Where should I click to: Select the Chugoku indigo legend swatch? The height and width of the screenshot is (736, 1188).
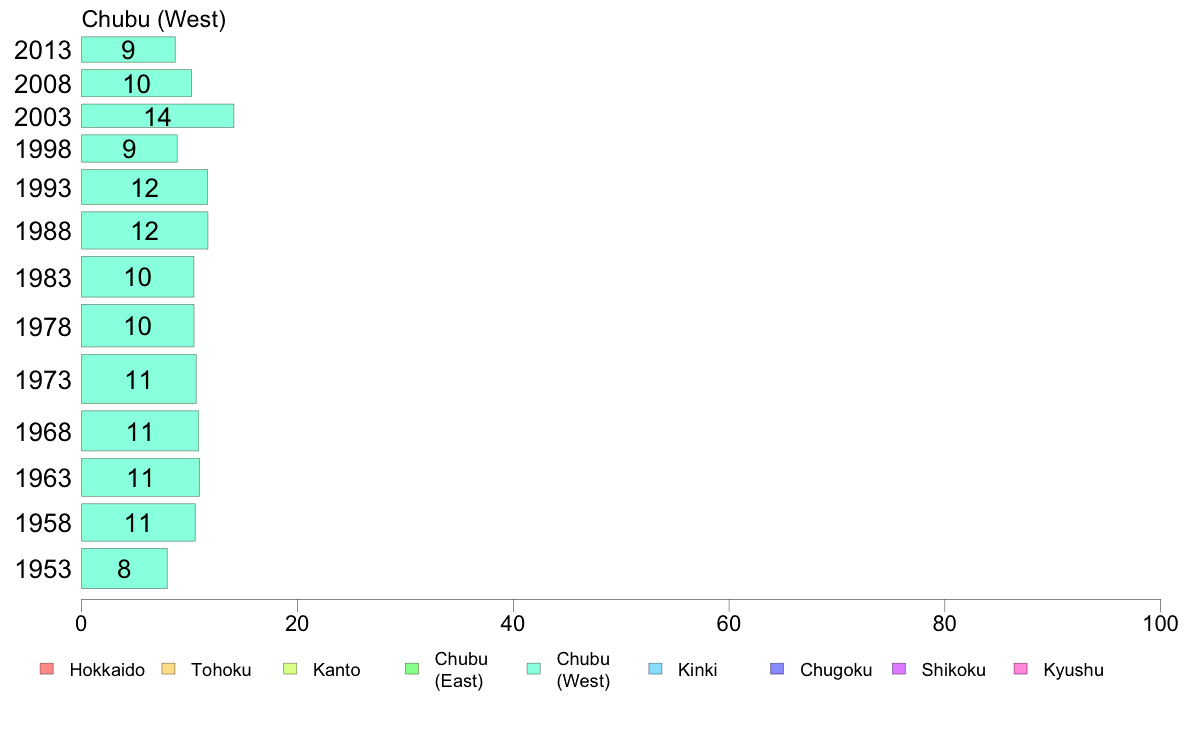coord(777,669)
